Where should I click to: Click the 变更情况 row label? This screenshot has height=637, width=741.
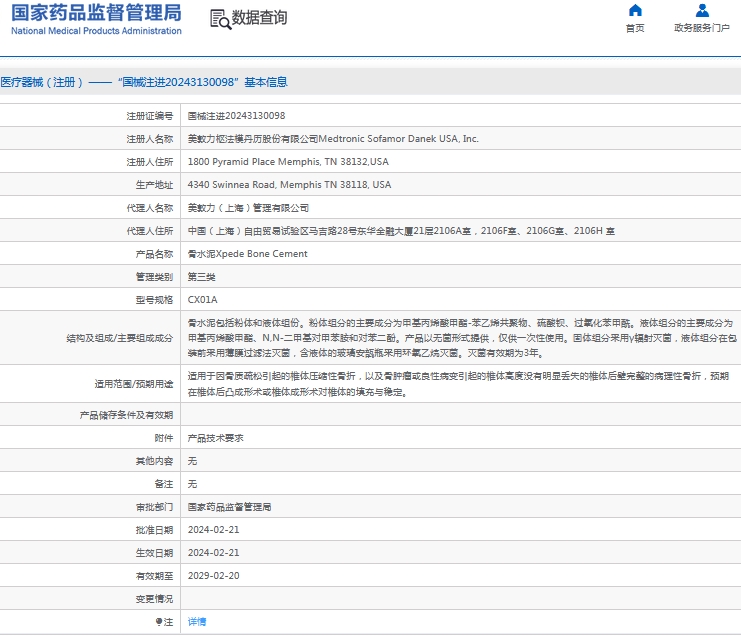154,599
